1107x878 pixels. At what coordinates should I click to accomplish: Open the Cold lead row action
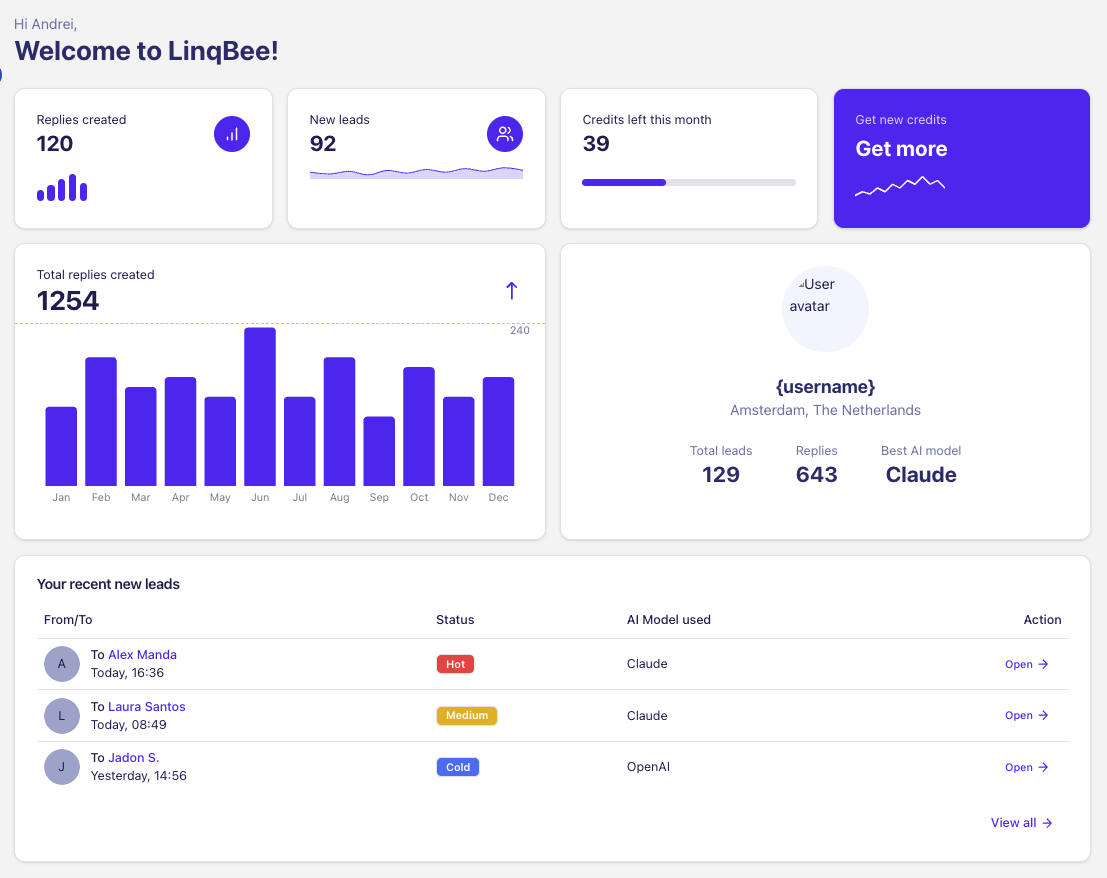(x=1026, y=767)
